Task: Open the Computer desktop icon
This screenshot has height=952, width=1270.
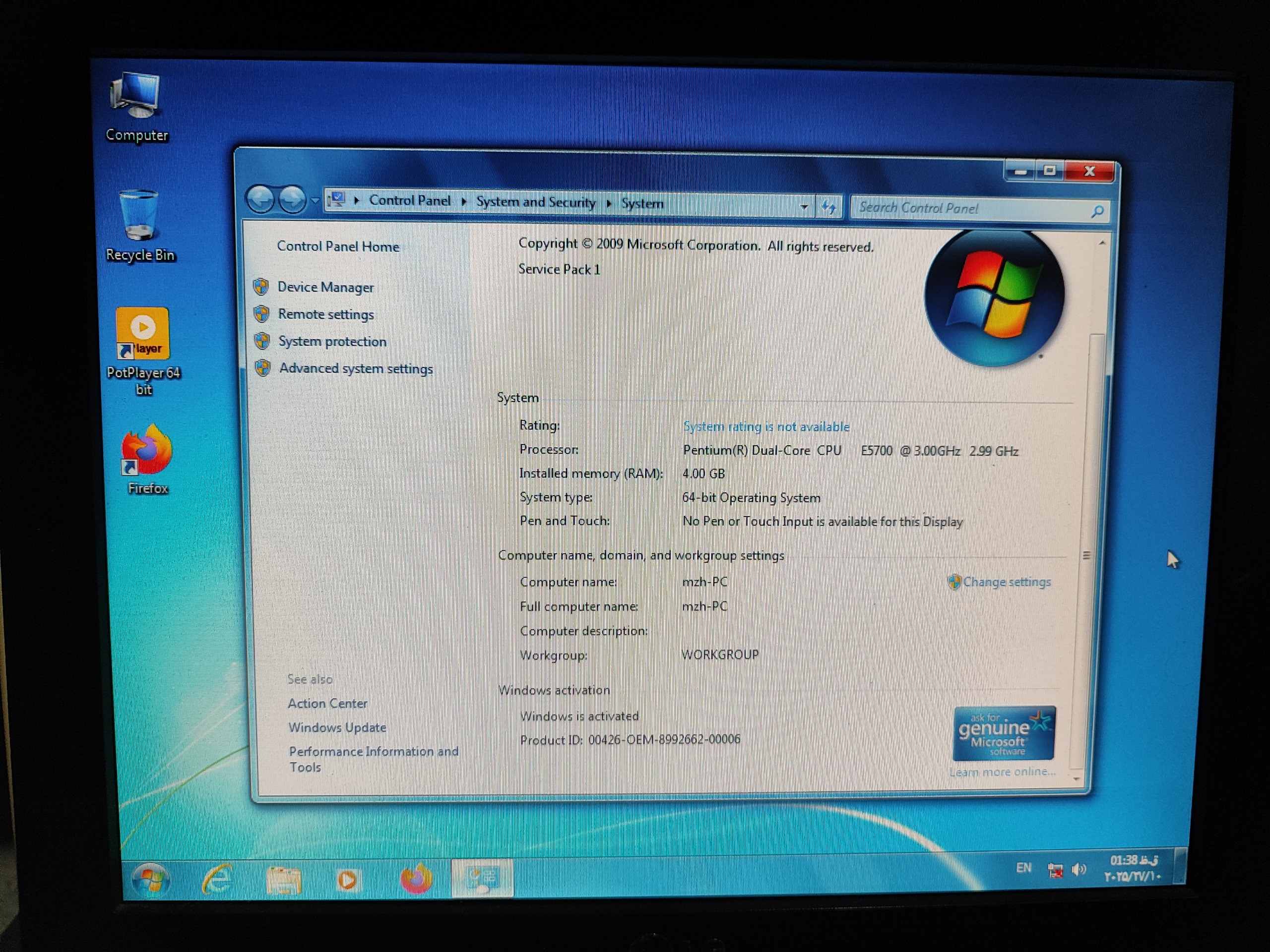Action: click(x=136, y=106)
